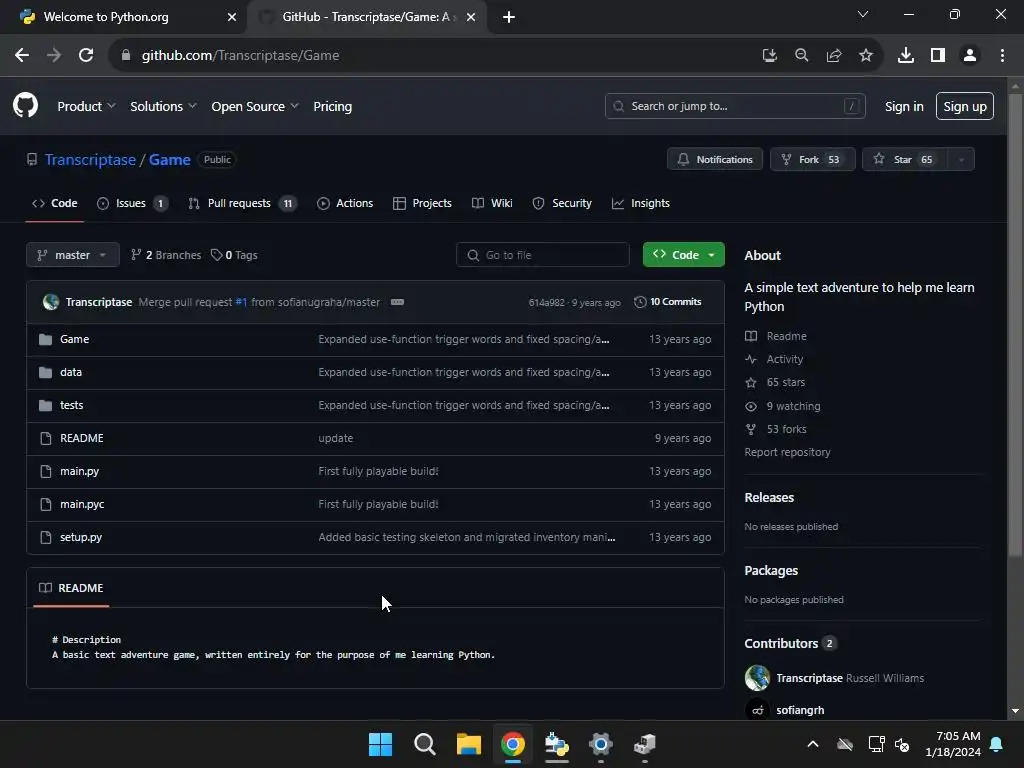Open the Wiki tab

point(492,203)
